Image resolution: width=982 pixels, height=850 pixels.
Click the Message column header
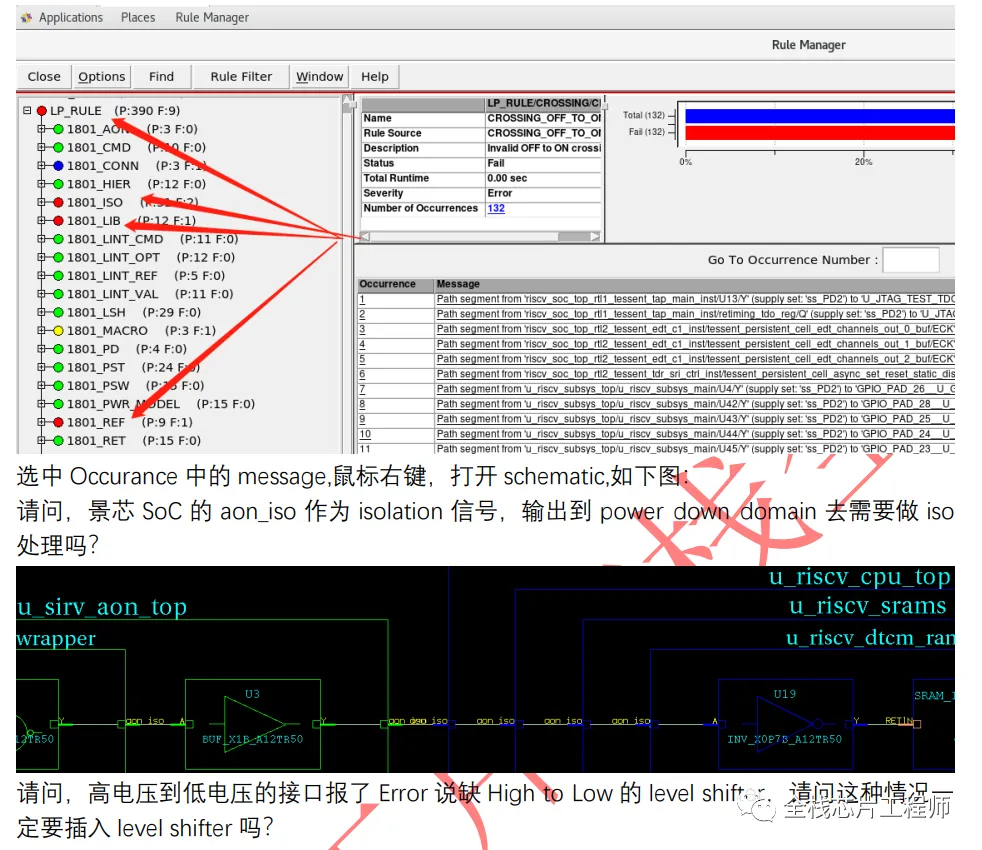pos(695,284)
